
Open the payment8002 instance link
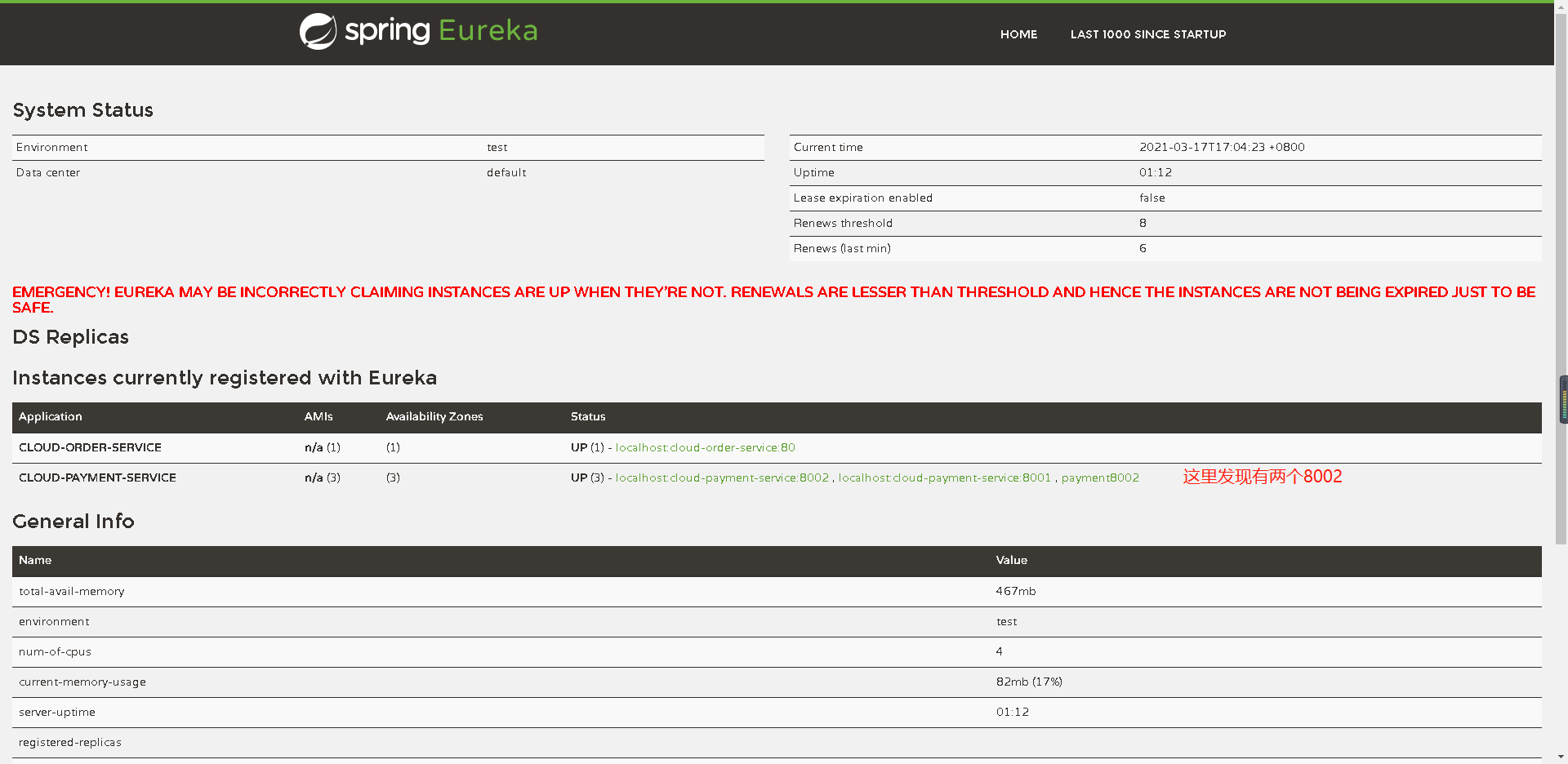coord(1100,477)
